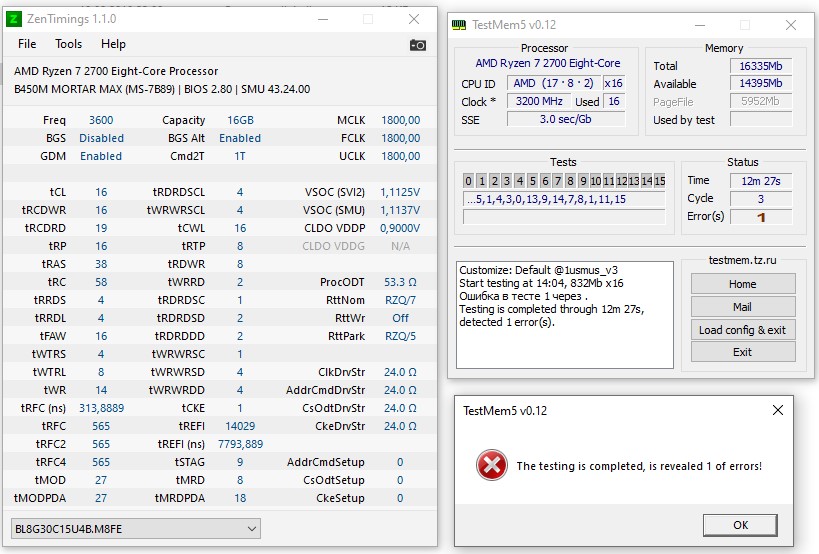Screen dimensions: 819x554
Task: Click the VSOC (SMU) value 1,1137V
Action: [400, 210]
